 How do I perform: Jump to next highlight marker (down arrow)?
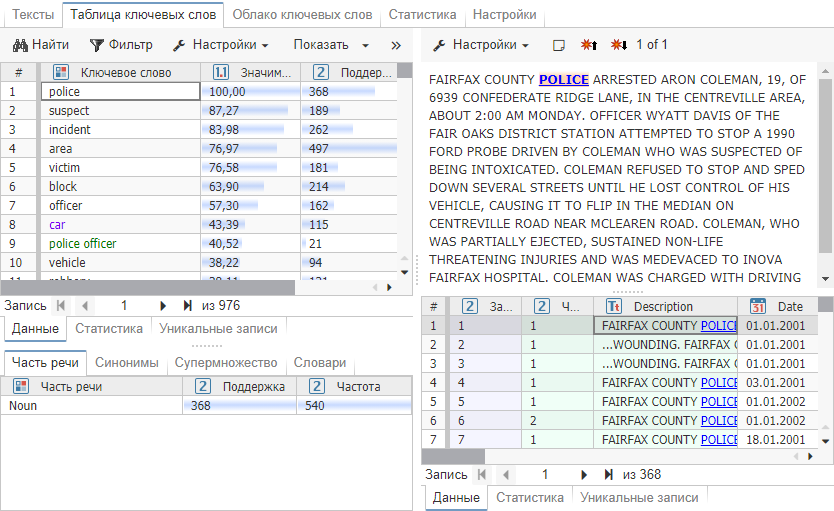[619, 45]
